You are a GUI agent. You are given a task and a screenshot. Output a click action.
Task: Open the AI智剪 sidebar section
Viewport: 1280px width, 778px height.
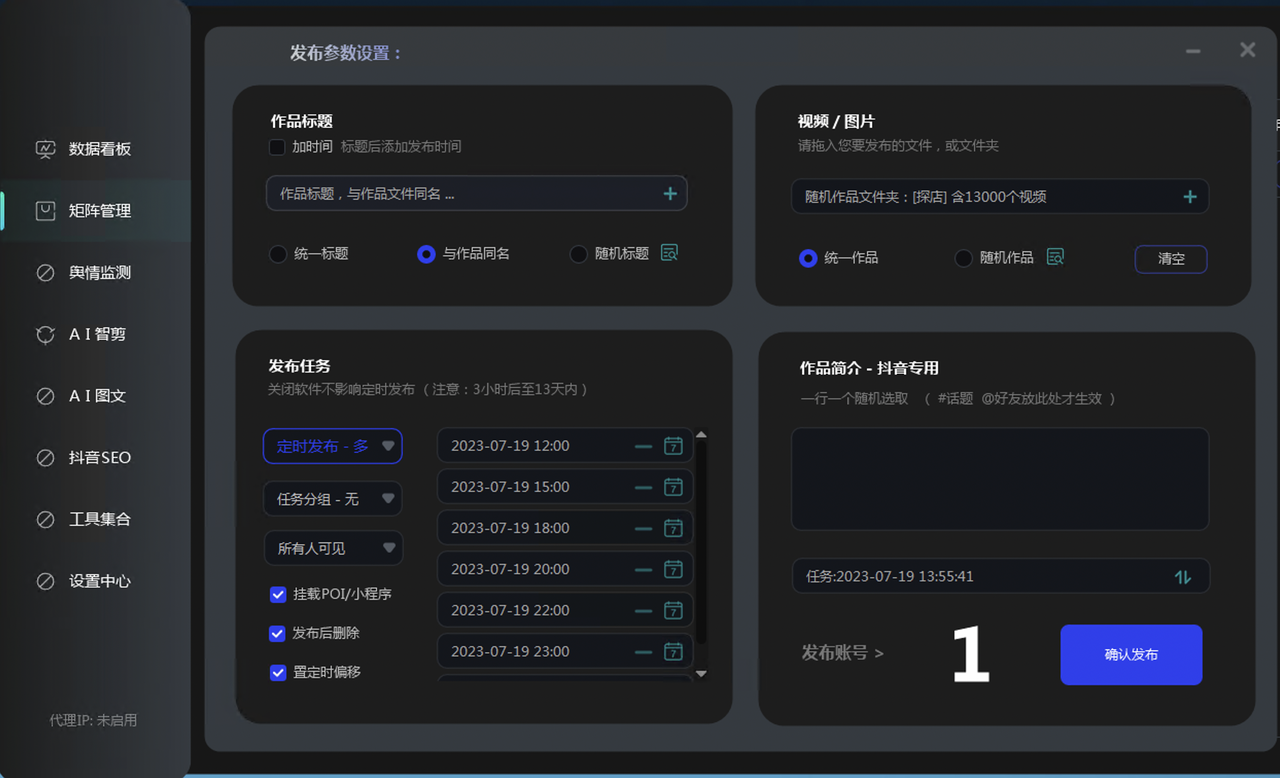97,335
